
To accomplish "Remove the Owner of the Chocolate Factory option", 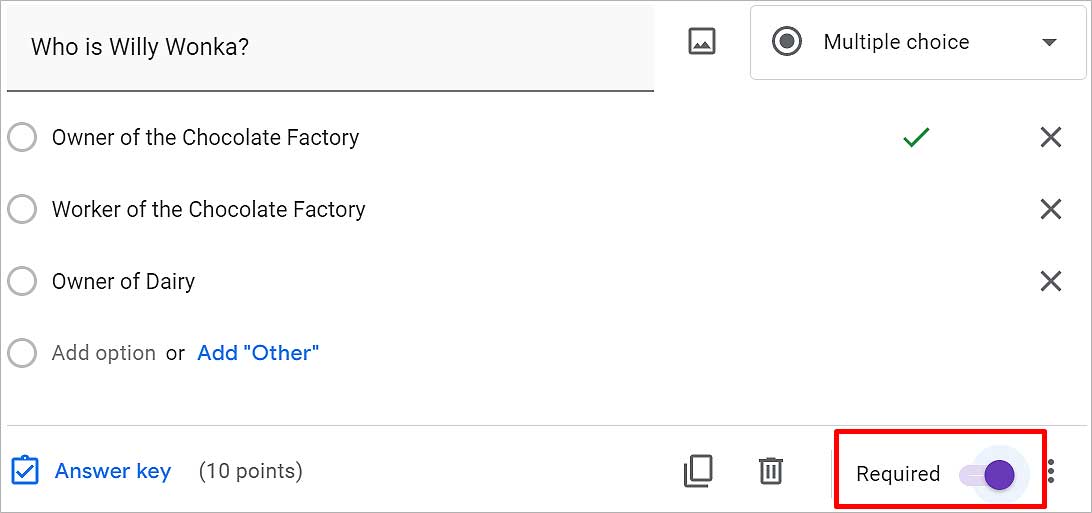I will click(x=1050, y=138).
